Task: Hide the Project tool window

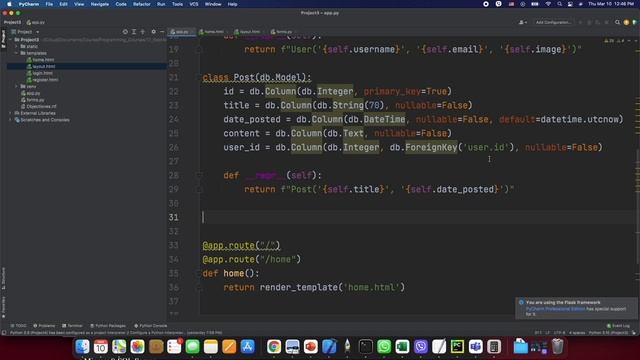Action: (162, 31)
